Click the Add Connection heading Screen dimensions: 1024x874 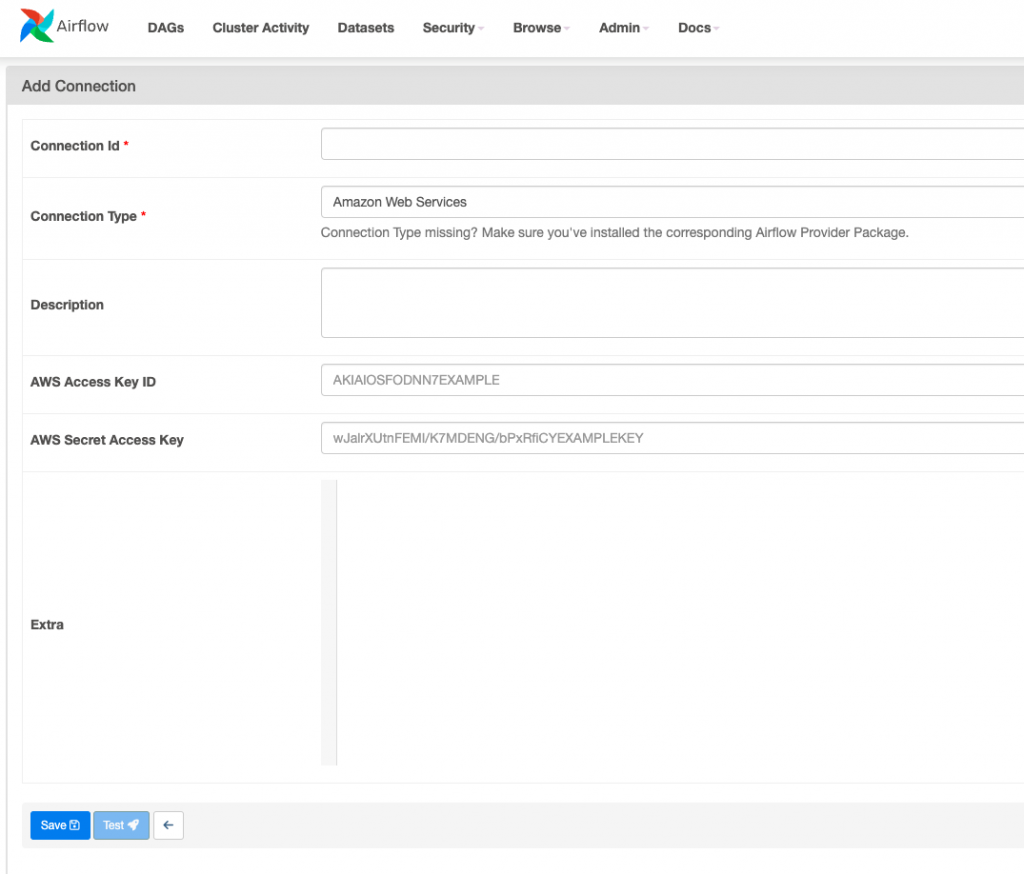click(x=78, y=86)
